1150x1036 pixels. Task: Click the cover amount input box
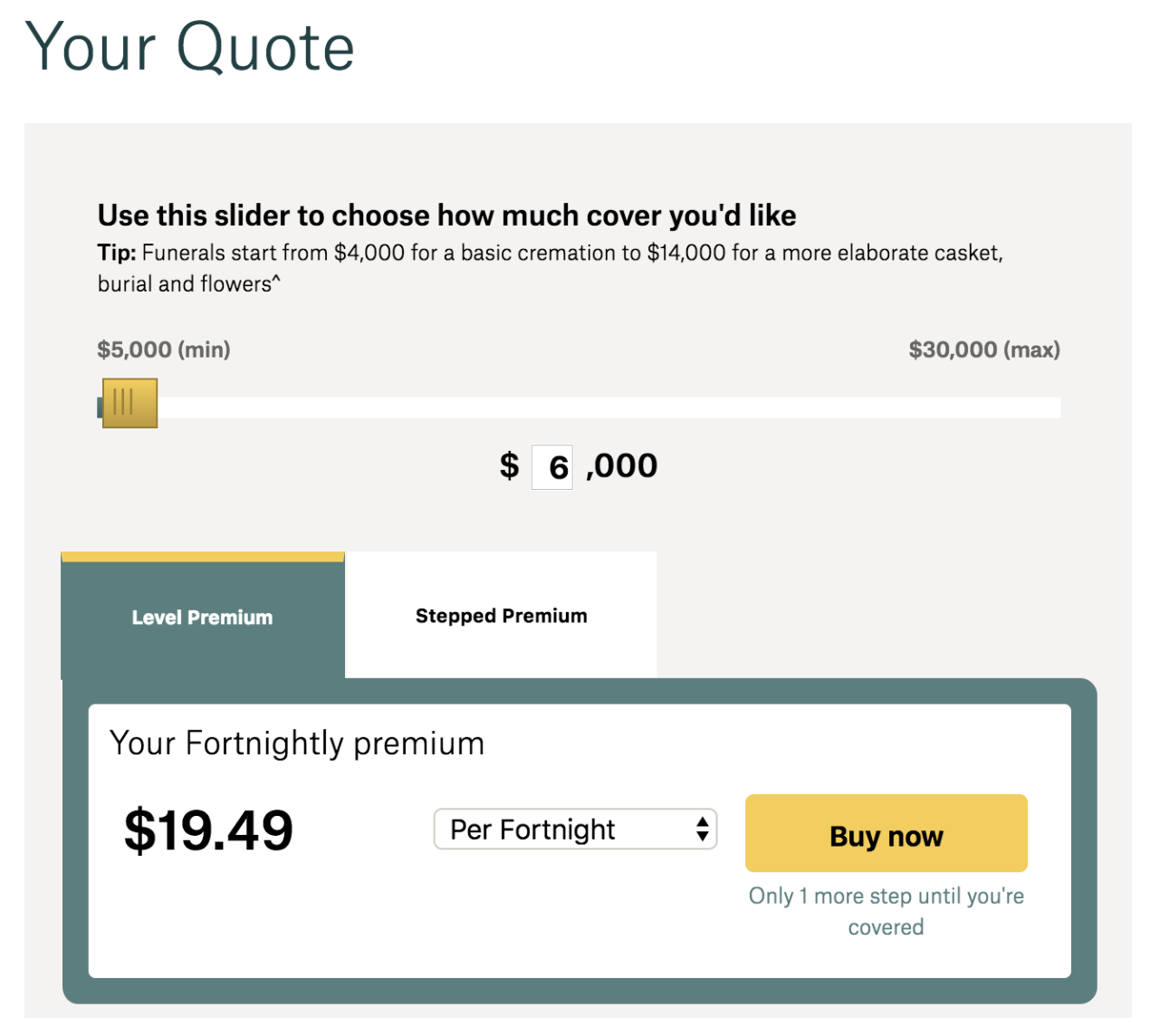551,467
